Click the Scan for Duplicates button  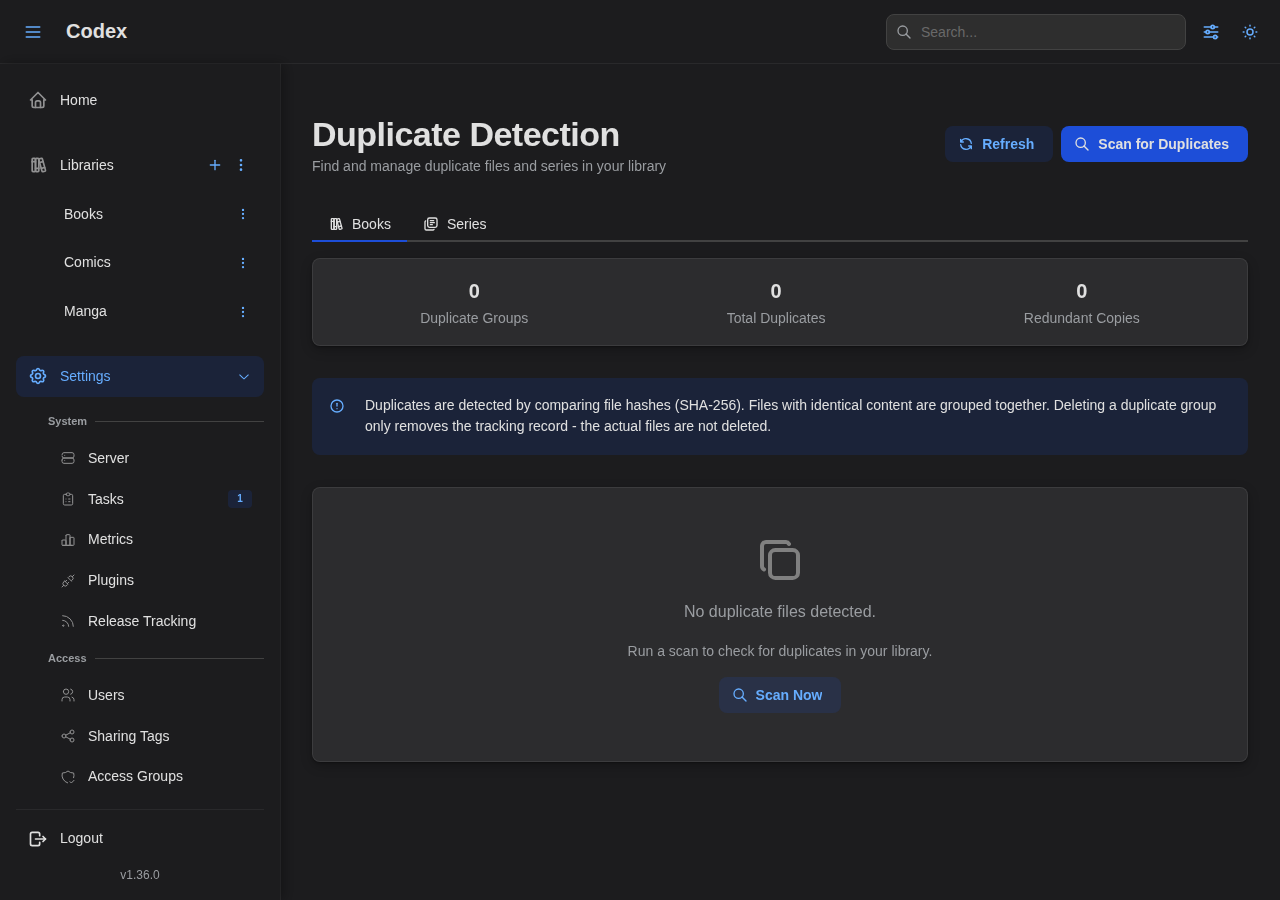[1154, 144]
